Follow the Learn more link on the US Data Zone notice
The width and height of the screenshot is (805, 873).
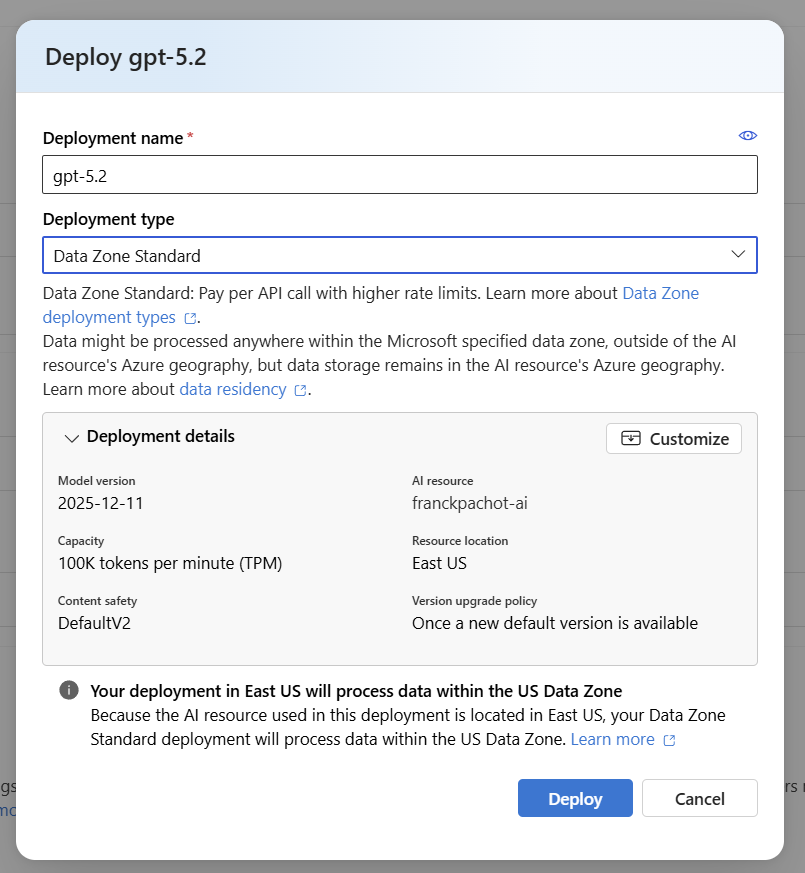(x=622, y=739)
